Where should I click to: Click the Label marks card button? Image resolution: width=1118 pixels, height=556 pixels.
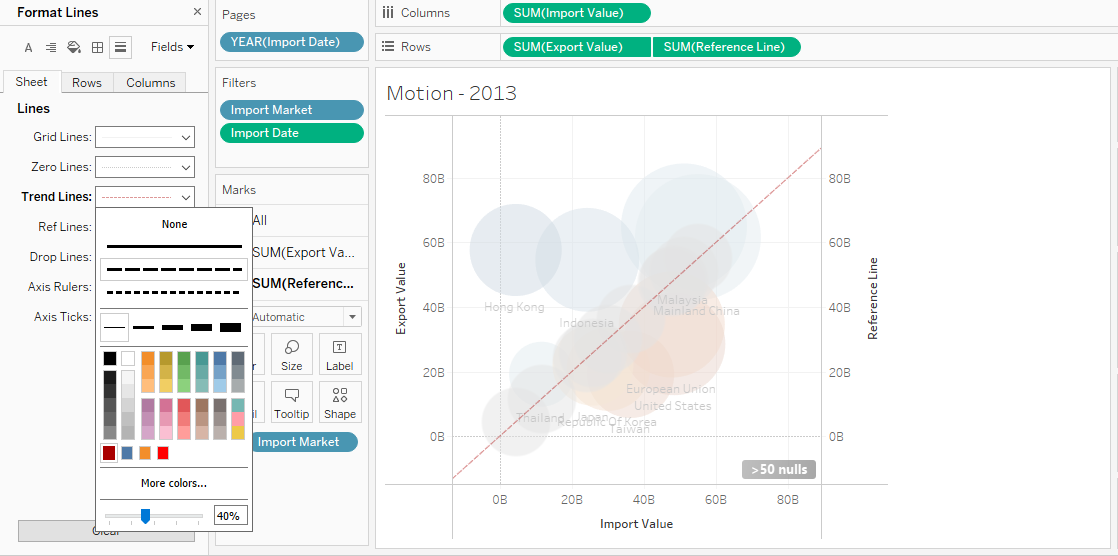339,354
